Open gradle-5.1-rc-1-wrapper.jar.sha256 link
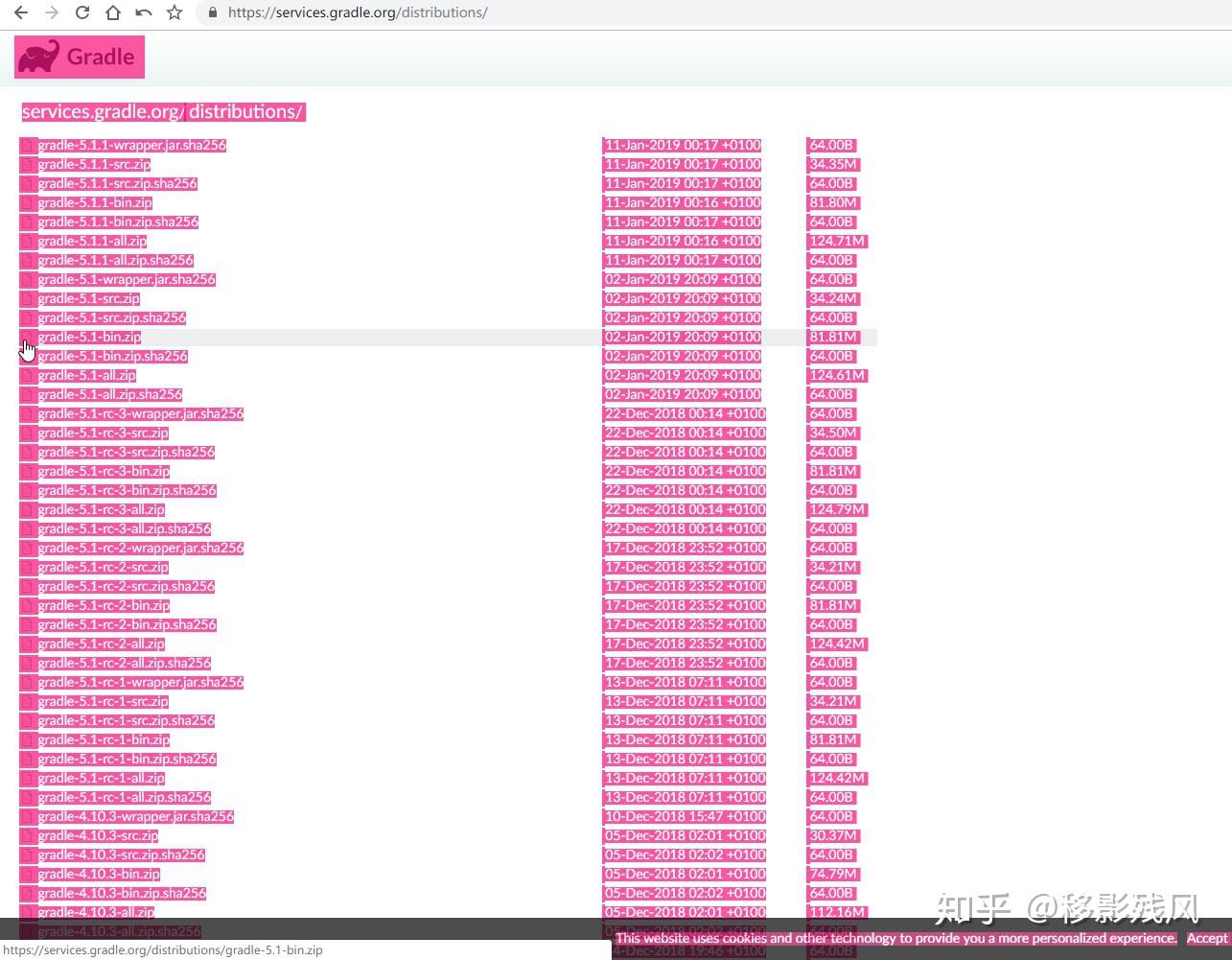The height and width of the screenshot is (960, 1232). point(141,683)
